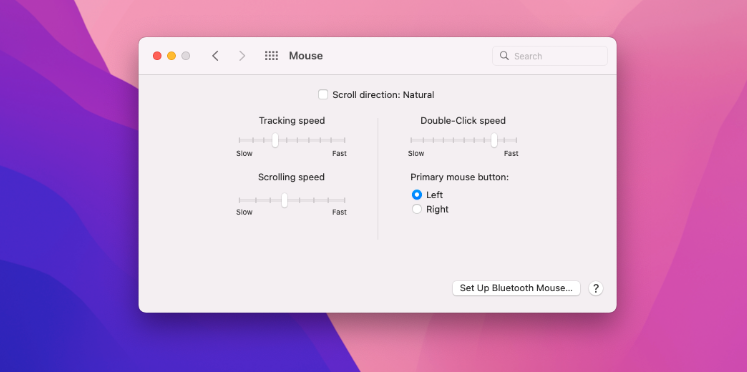Click Set Up Bluetooth Mouse… button
This screenshot has width=747, height=372.
(516, 288)
